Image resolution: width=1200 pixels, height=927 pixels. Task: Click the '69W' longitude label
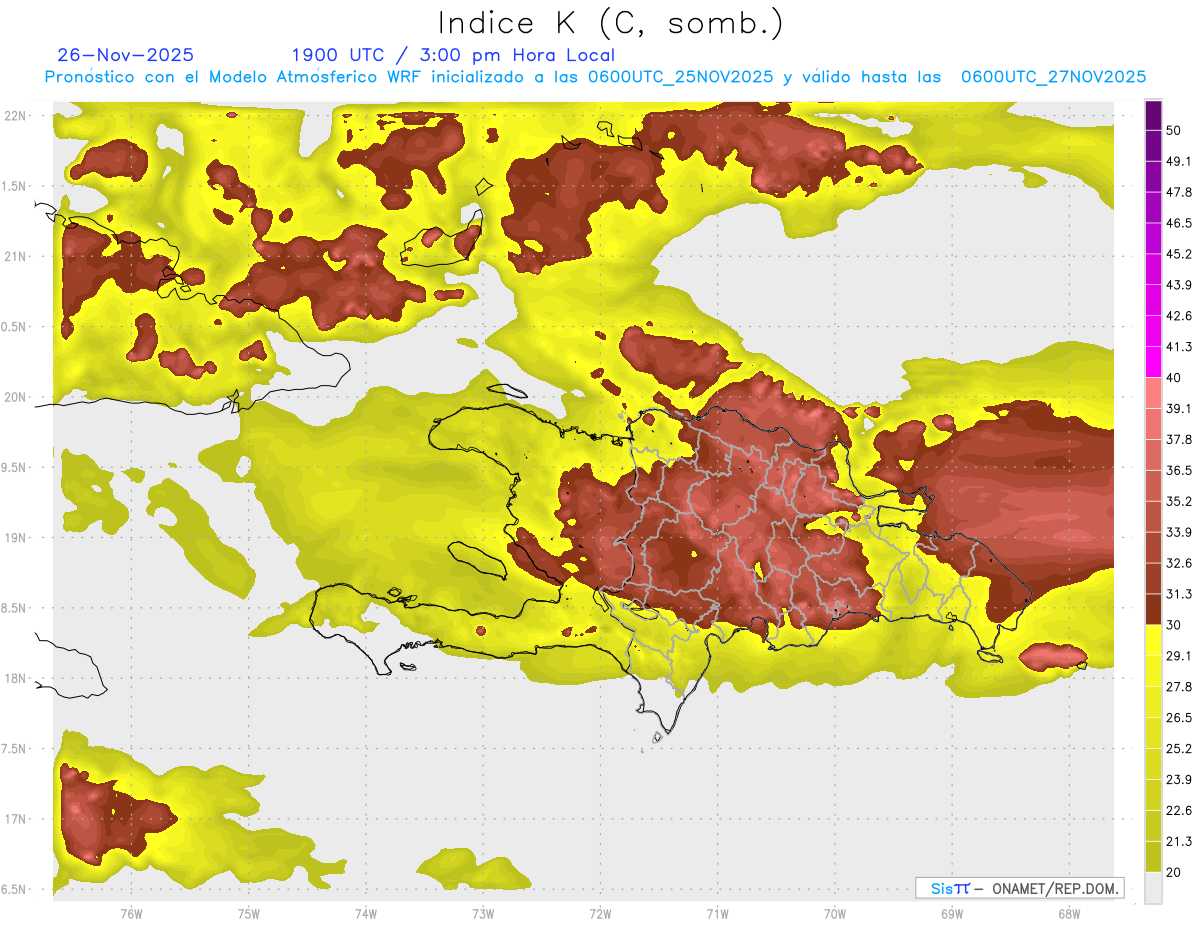(951, 913)
